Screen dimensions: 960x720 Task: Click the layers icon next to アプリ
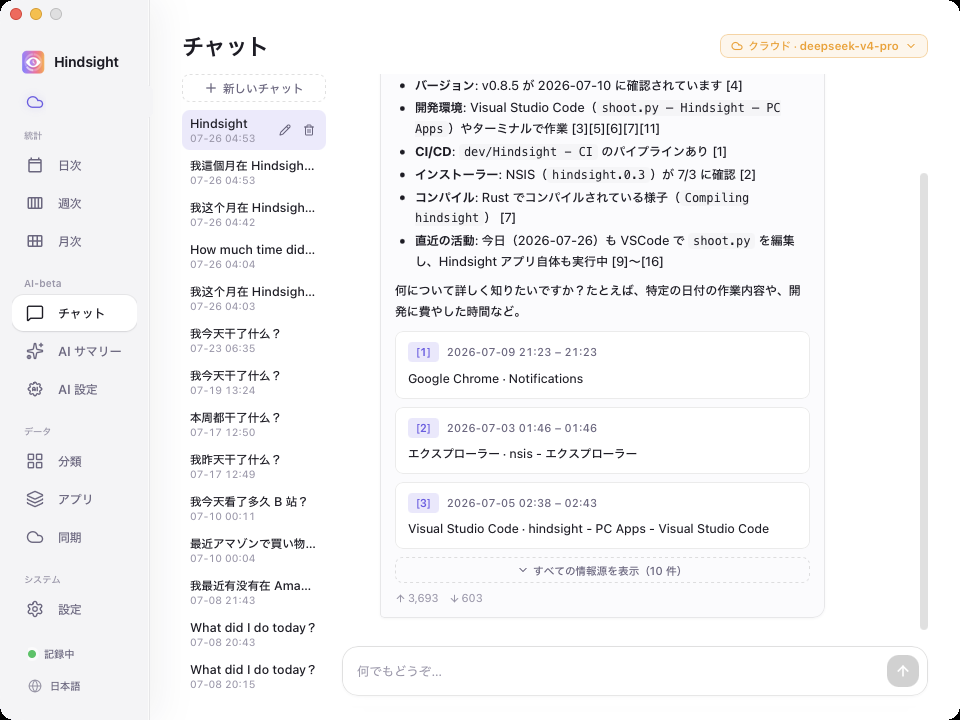[35, 499]
